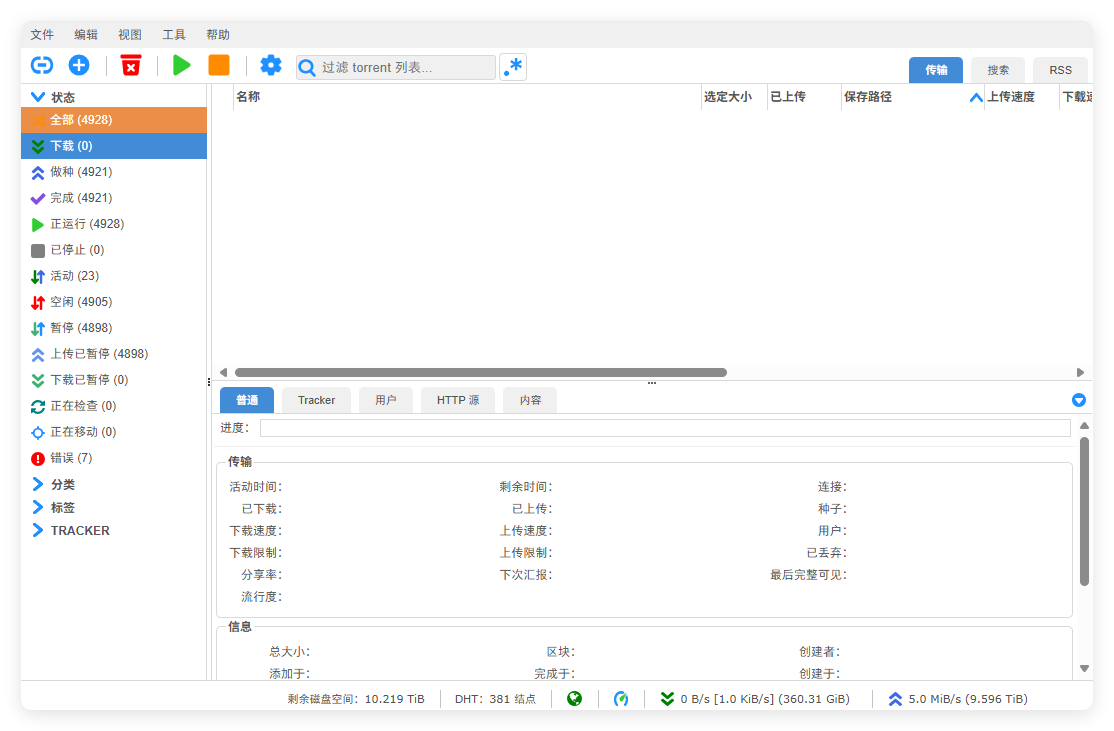Collapse the info panel via blue chevron
This screenshot has width=1114, height=731.
1078,400
